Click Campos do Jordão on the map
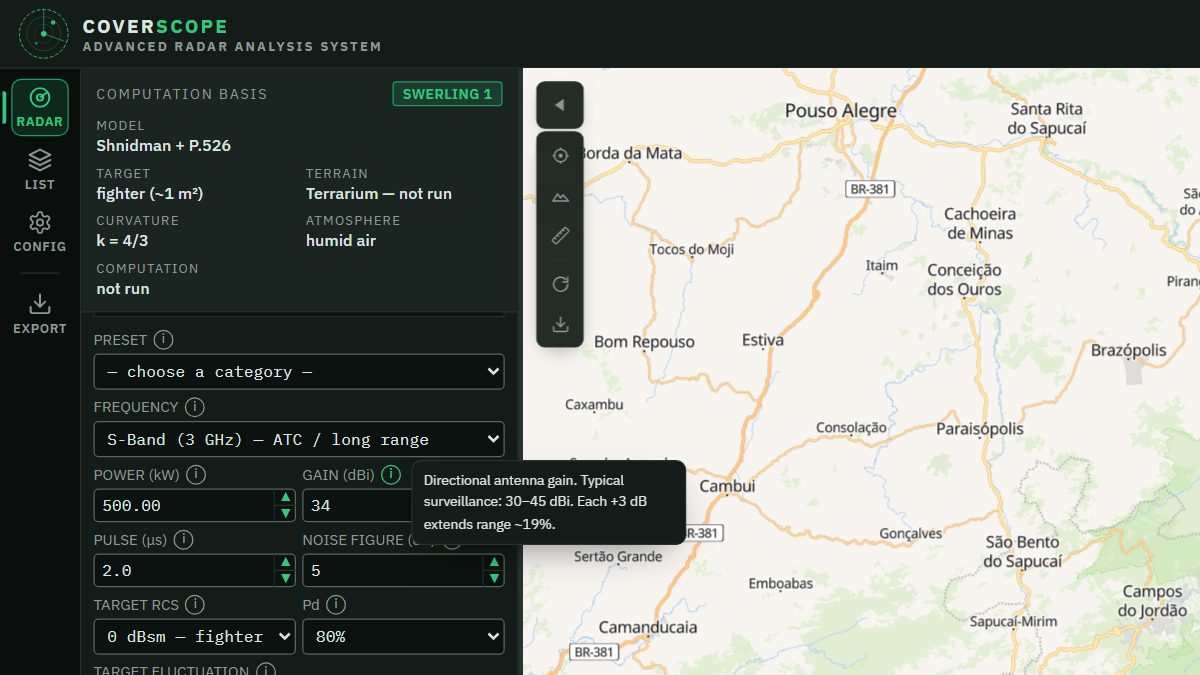1200x675 pixels. click(1153, 602)
